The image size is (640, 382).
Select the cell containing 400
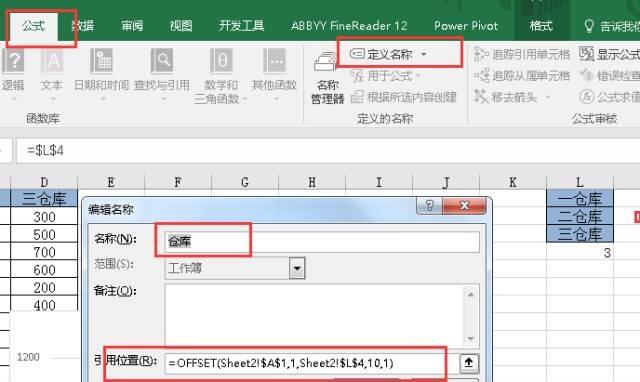[44, 305]
